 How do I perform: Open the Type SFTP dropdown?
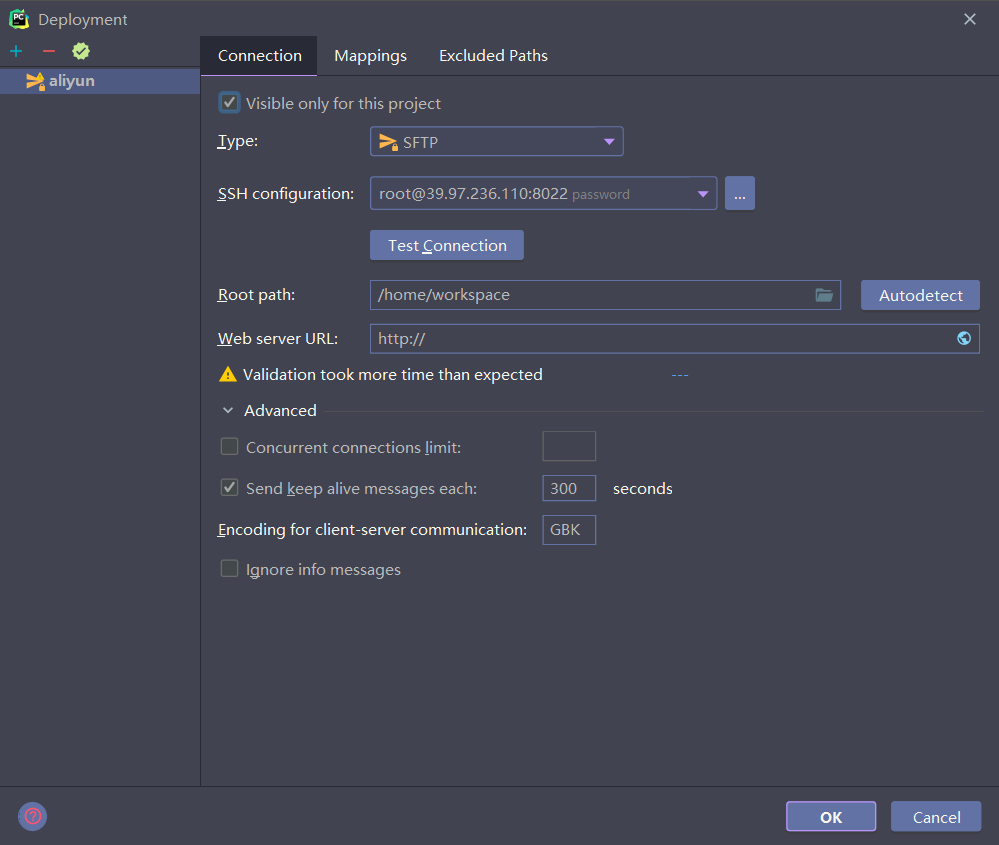coord(496,141)
